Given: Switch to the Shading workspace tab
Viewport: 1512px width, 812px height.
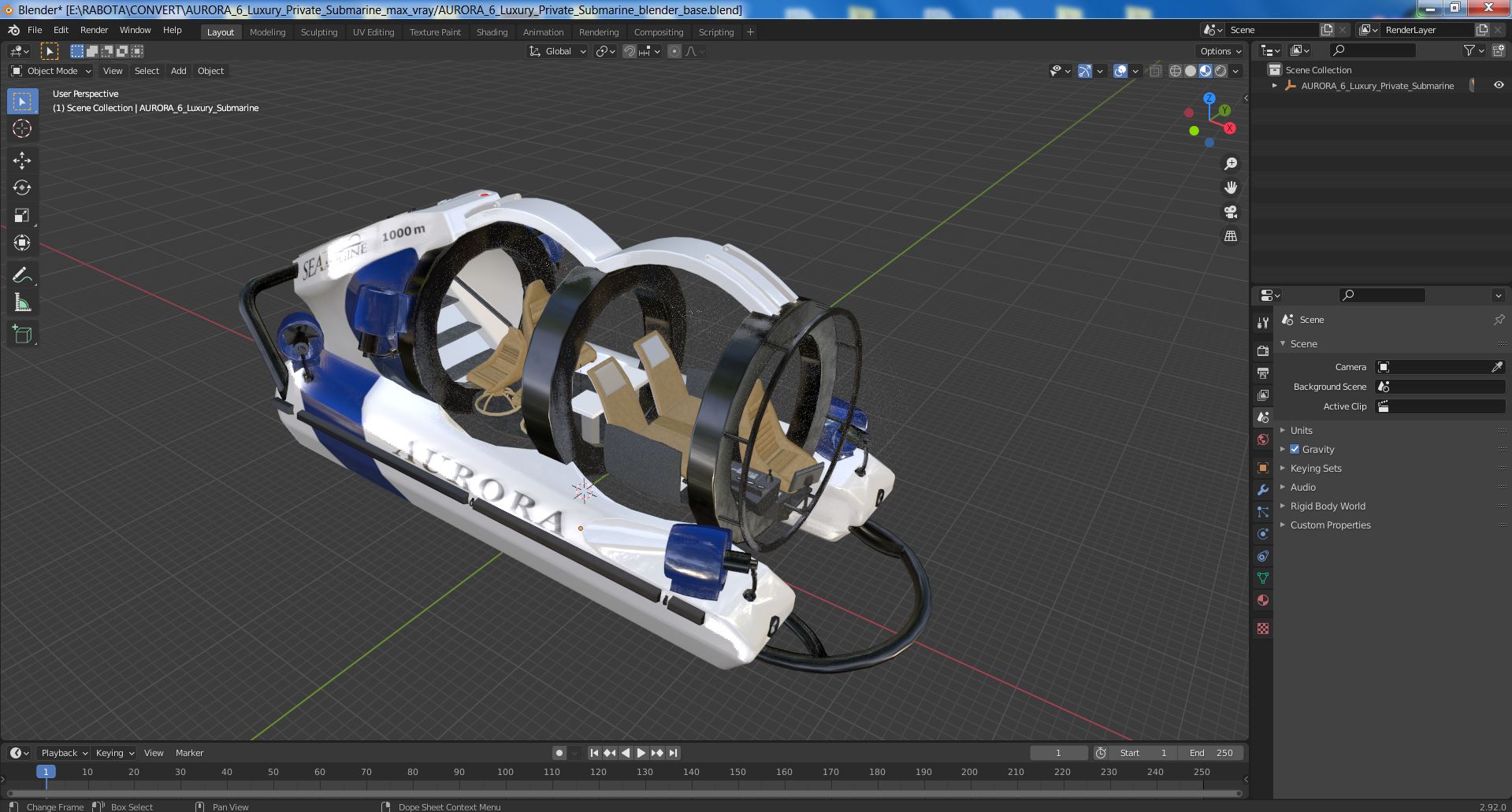Looking at the screenshot, I should (492, 32).
